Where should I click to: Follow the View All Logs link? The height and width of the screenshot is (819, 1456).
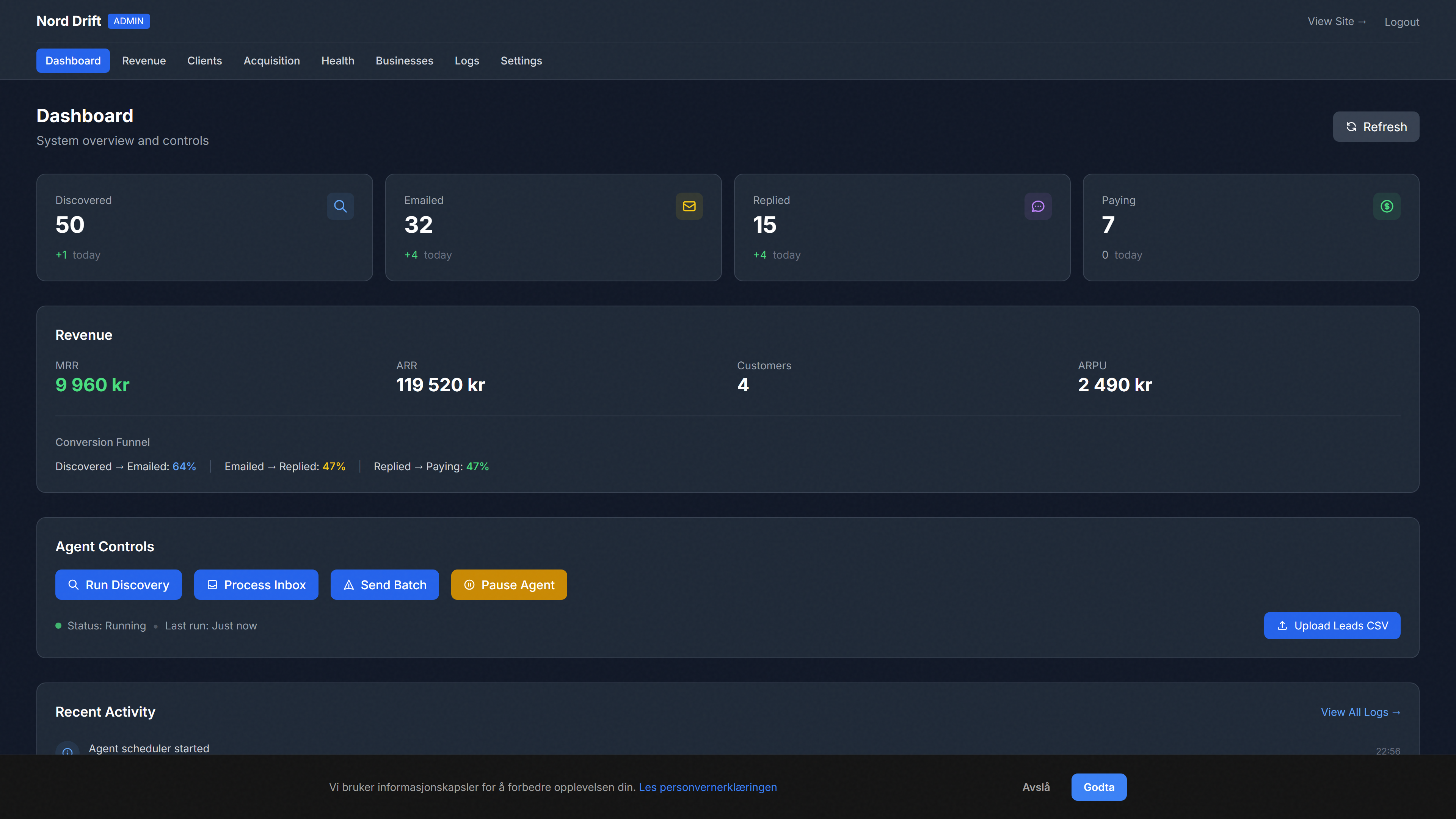click(x=1360, y=712)
